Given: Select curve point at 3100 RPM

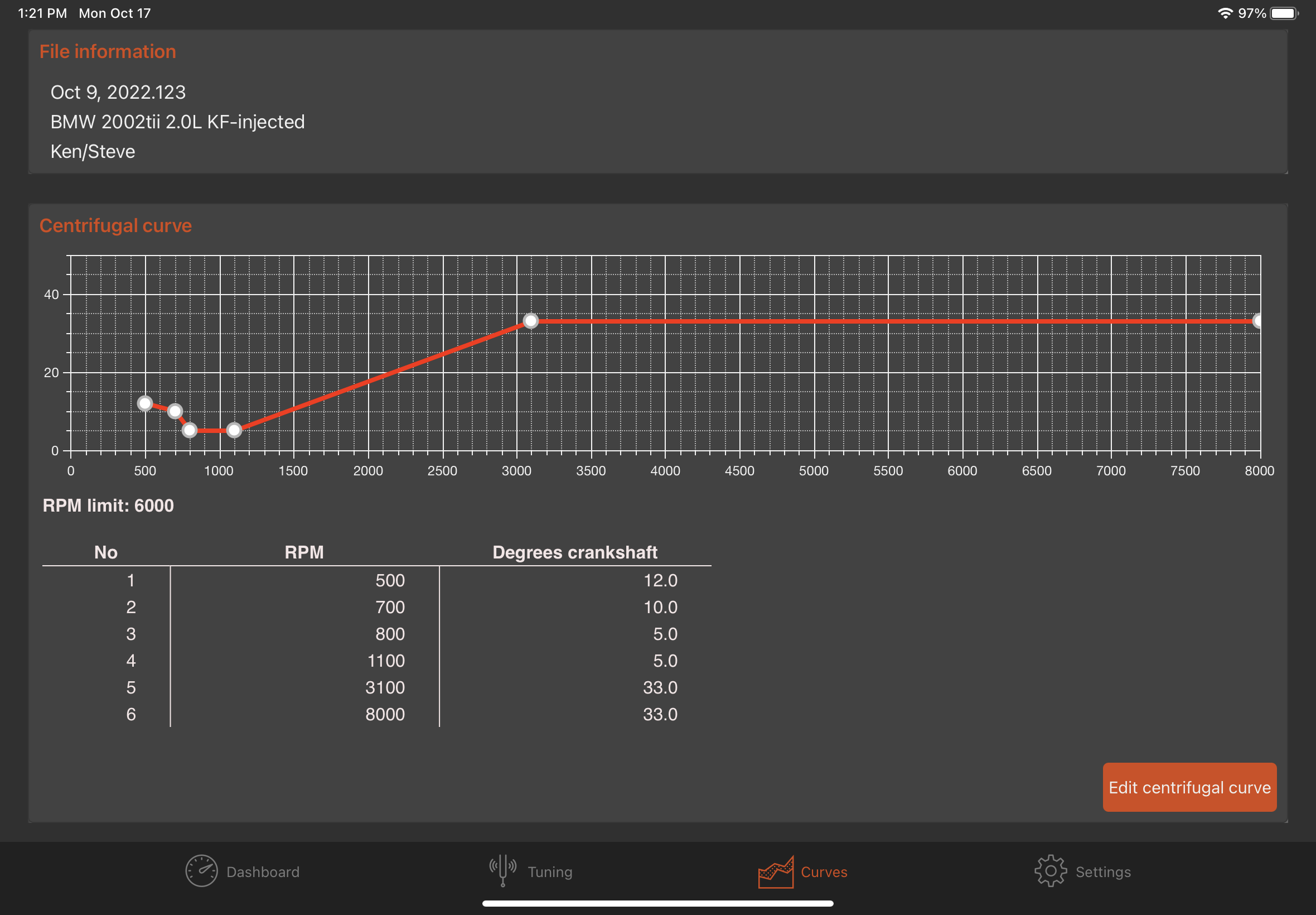Looking at the screenshot, I should [530, 321].
